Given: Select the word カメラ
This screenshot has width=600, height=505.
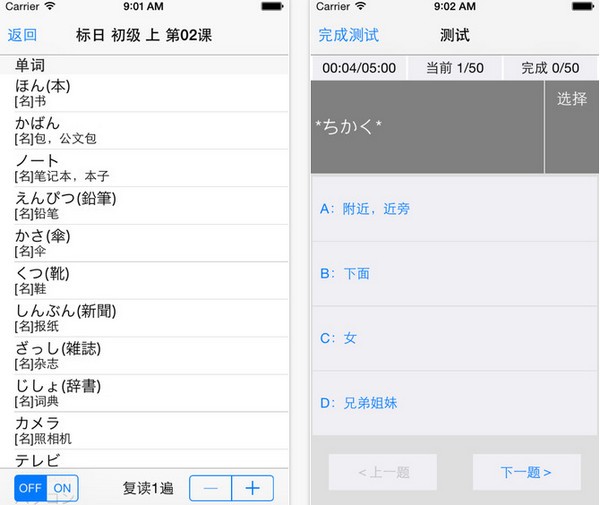Looking at the screenshot, I should coord(144,430).
